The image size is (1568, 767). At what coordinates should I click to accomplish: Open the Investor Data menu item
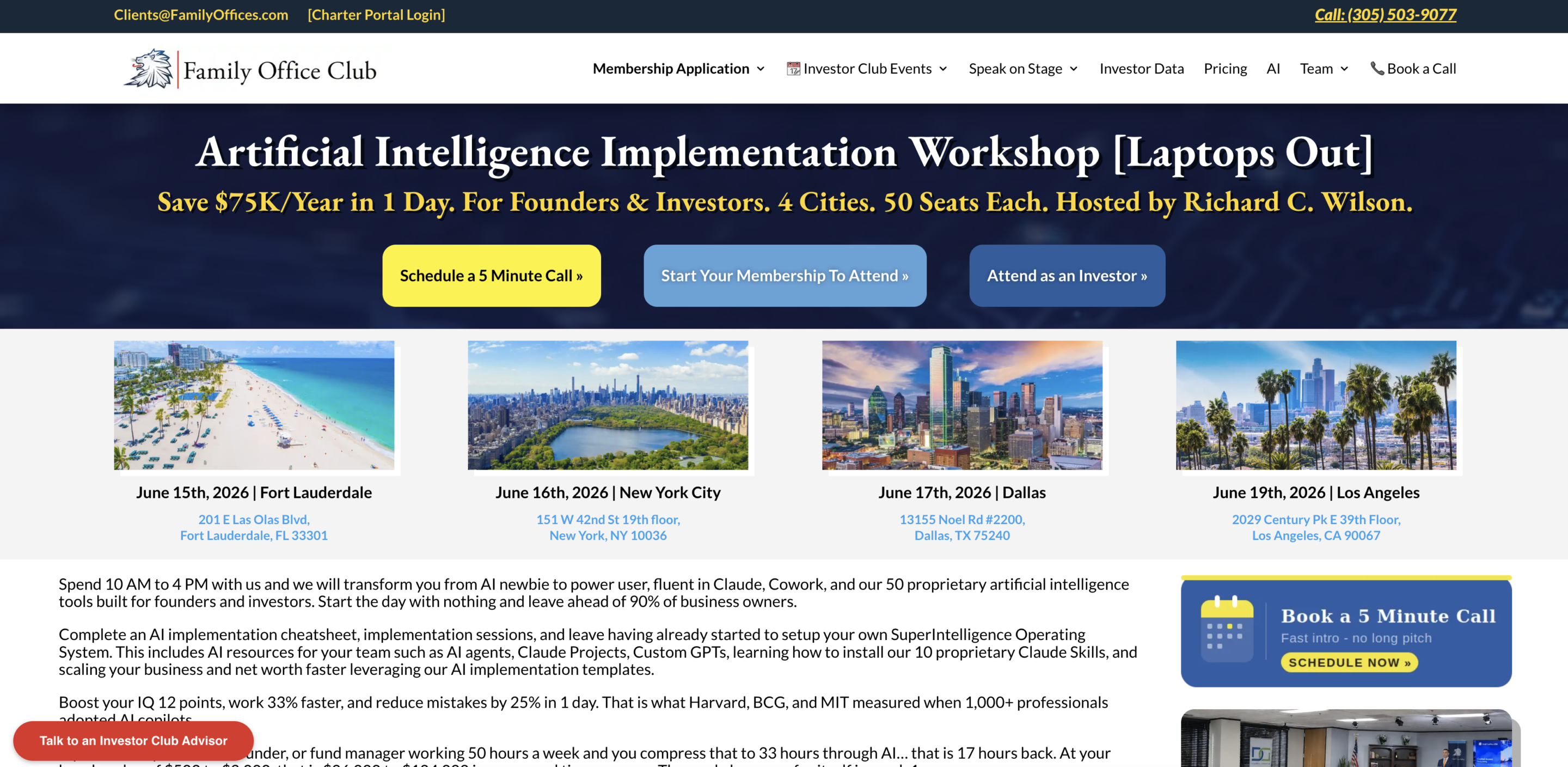[x=1141, y=69]
